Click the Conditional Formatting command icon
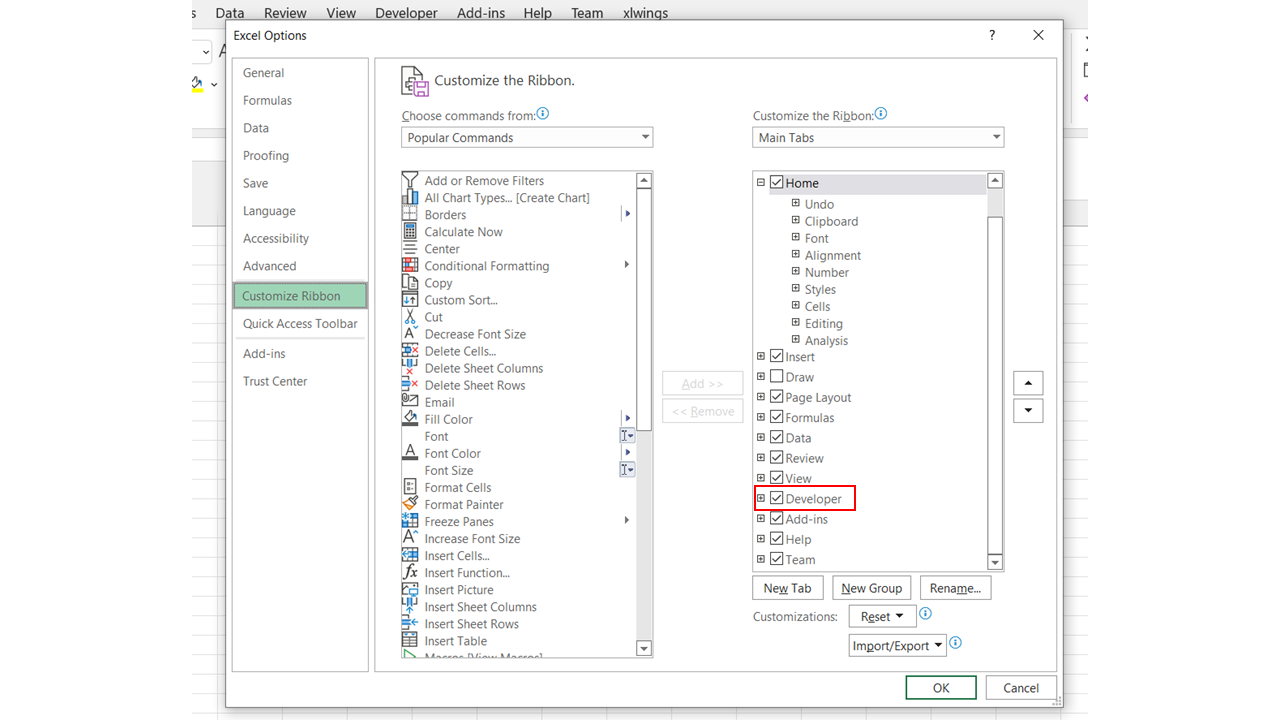The height and width of the screenshot is (720, 1280). click(x=410, y=266)
